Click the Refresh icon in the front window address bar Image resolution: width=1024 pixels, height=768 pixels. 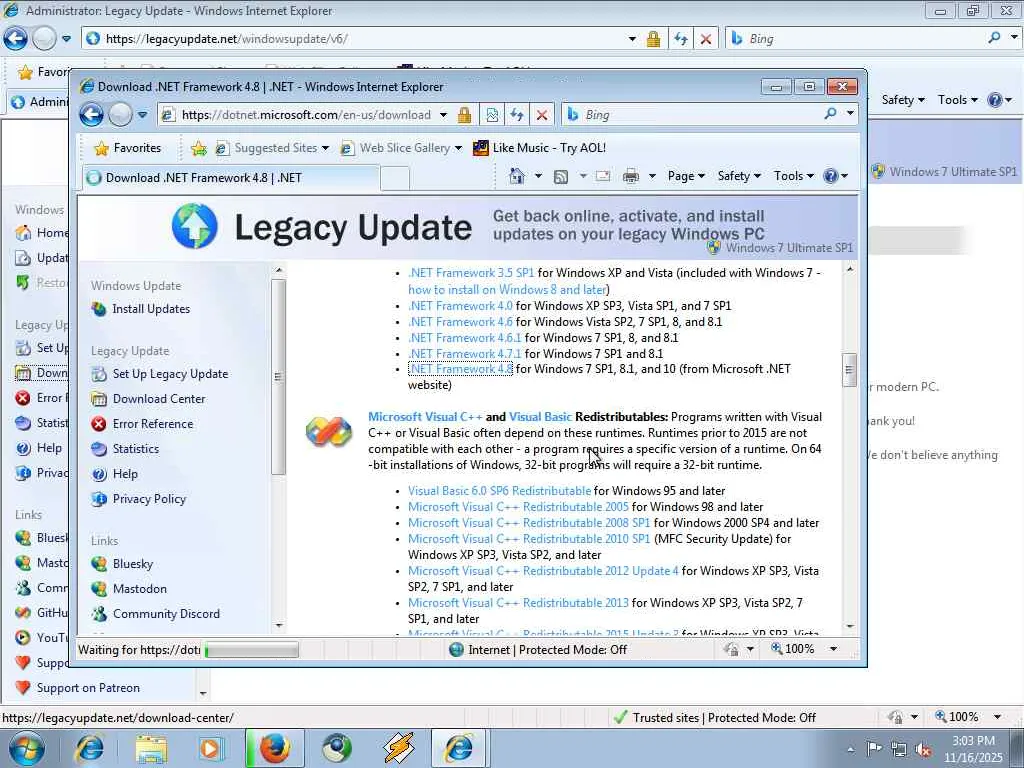517,115
